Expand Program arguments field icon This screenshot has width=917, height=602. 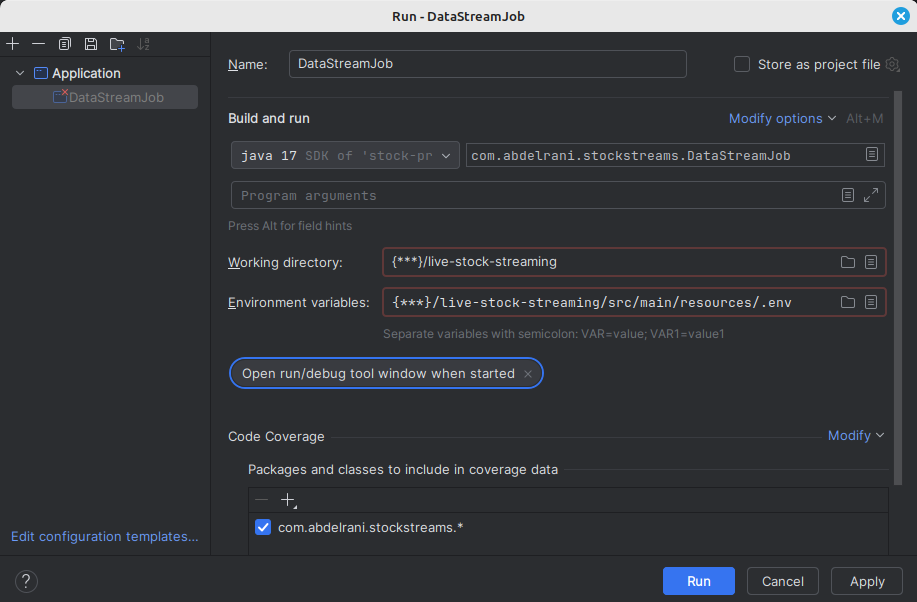click(x=871, y=195)
